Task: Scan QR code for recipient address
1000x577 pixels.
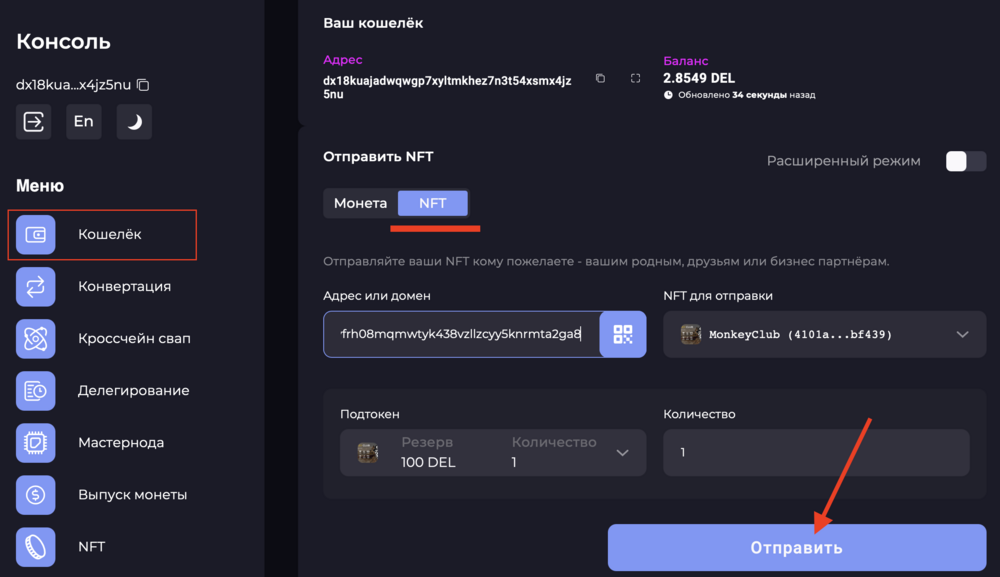Action: click(622, 334)
